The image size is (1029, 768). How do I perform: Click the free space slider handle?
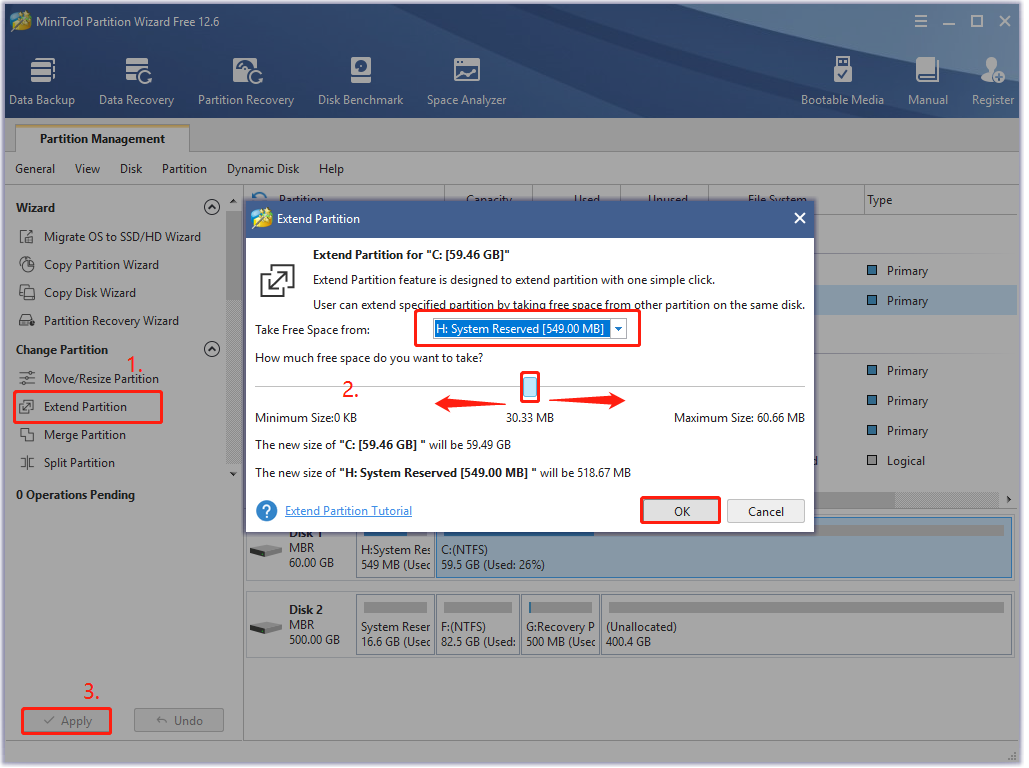530,387
